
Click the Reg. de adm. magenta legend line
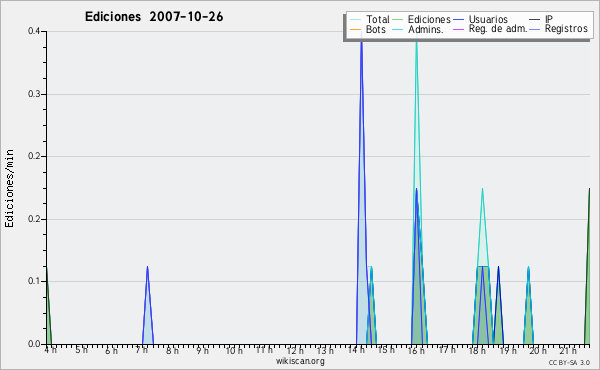click(x=458, y=29)
